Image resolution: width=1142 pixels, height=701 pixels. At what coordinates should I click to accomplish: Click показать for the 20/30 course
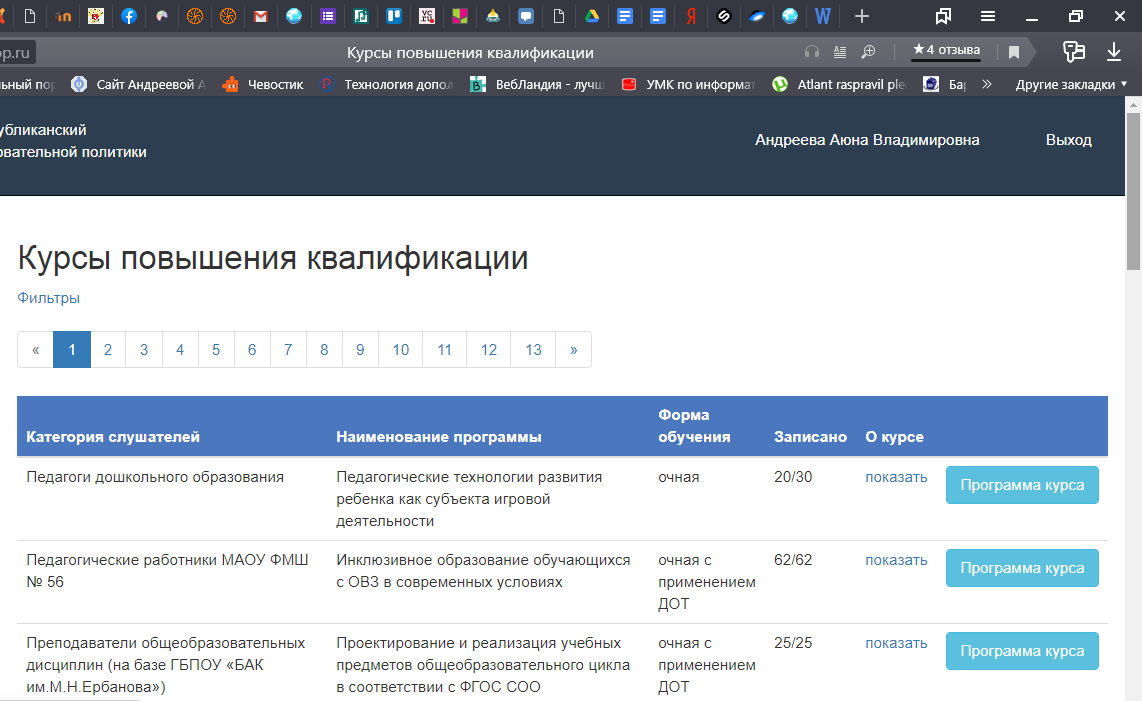click(896, 477)
